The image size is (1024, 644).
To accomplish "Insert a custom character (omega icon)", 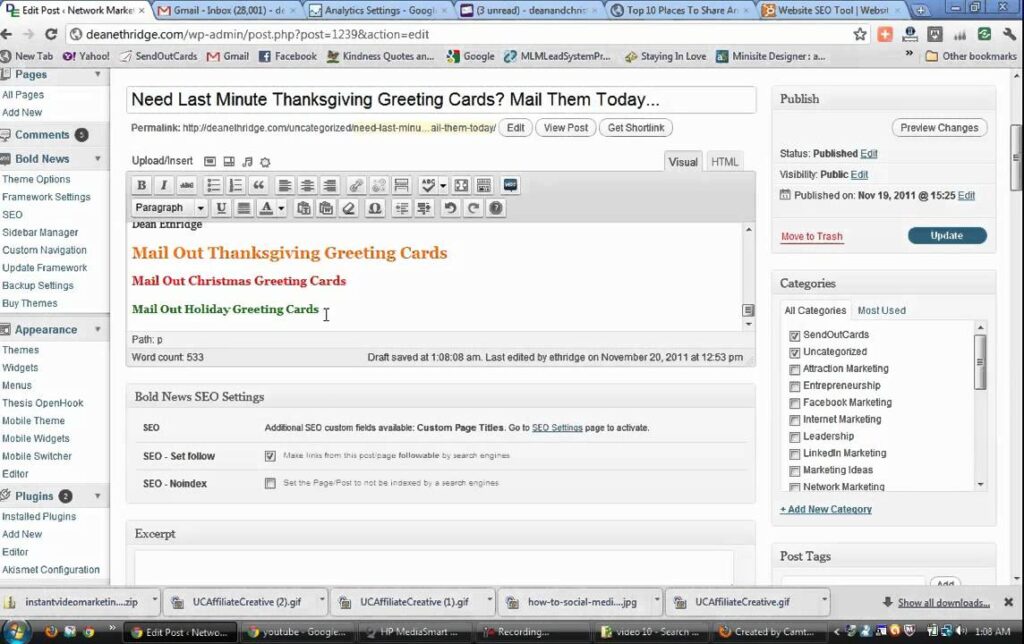I will pos(375,208).
